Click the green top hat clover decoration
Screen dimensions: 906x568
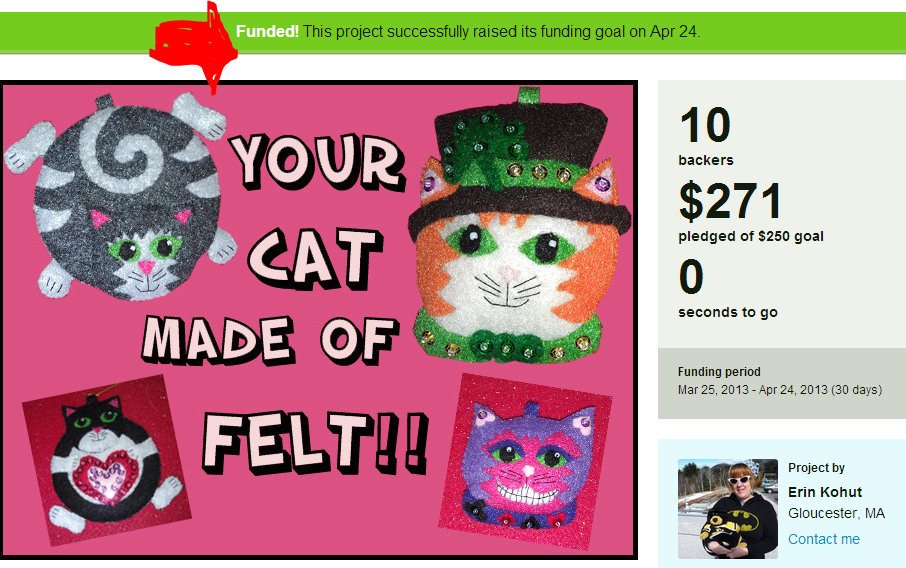(484, 144)
